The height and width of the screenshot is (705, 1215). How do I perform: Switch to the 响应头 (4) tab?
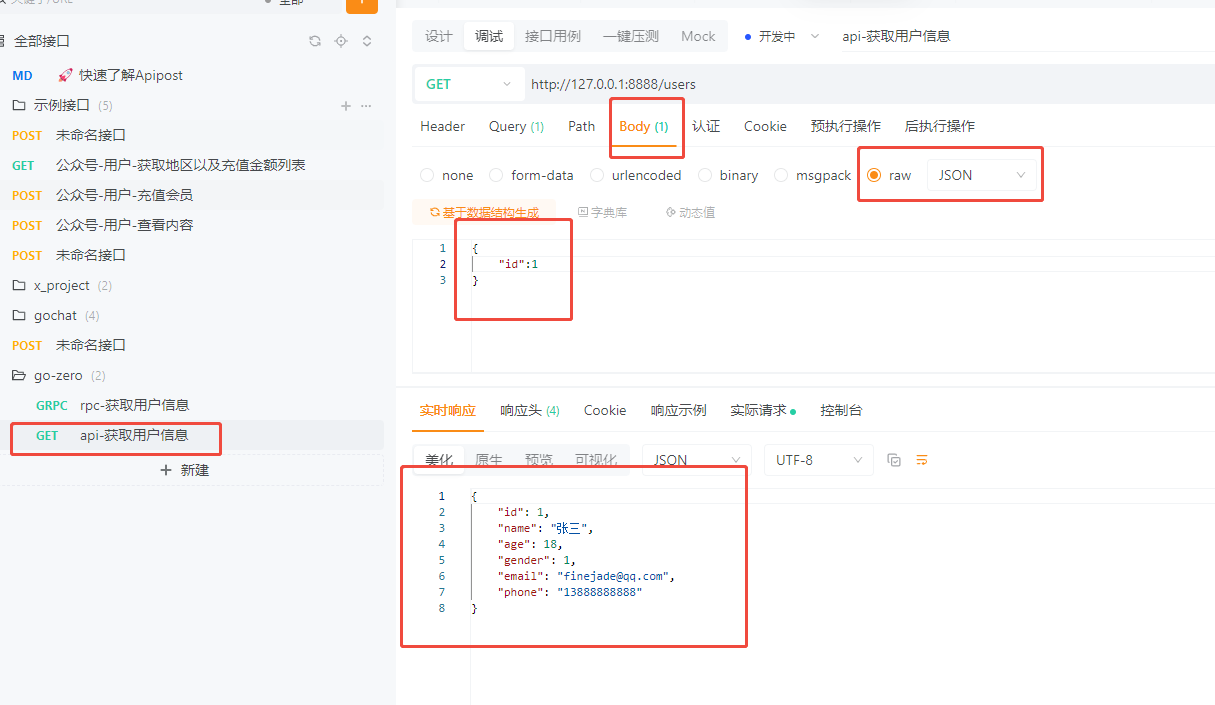tap(530, 410)
